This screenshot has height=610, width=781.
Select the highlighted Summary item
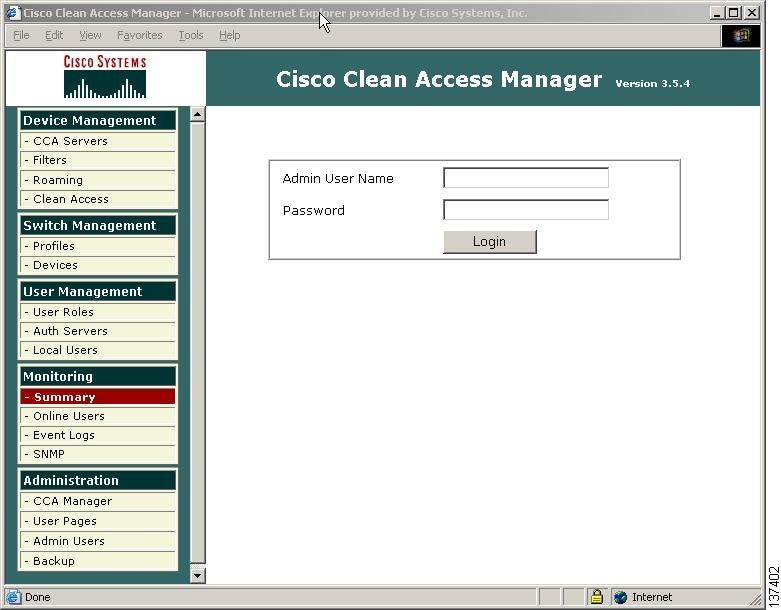point(98,397)
